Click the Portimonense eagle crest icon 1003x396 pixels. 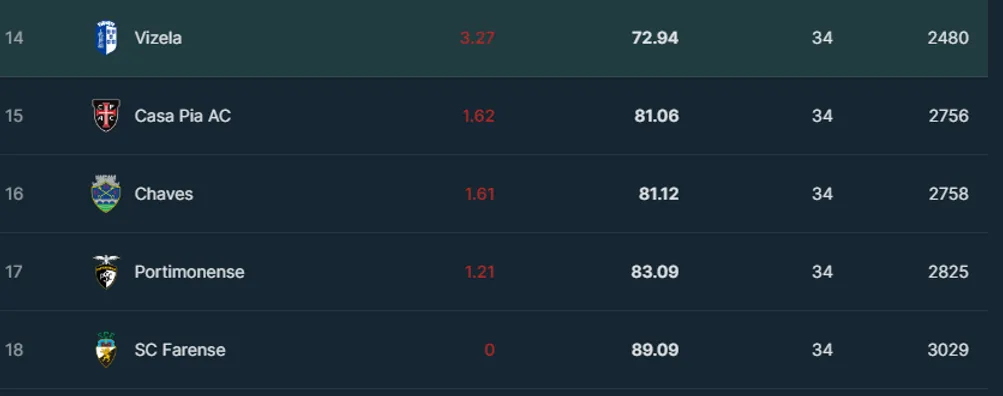[x=106, y=272]
